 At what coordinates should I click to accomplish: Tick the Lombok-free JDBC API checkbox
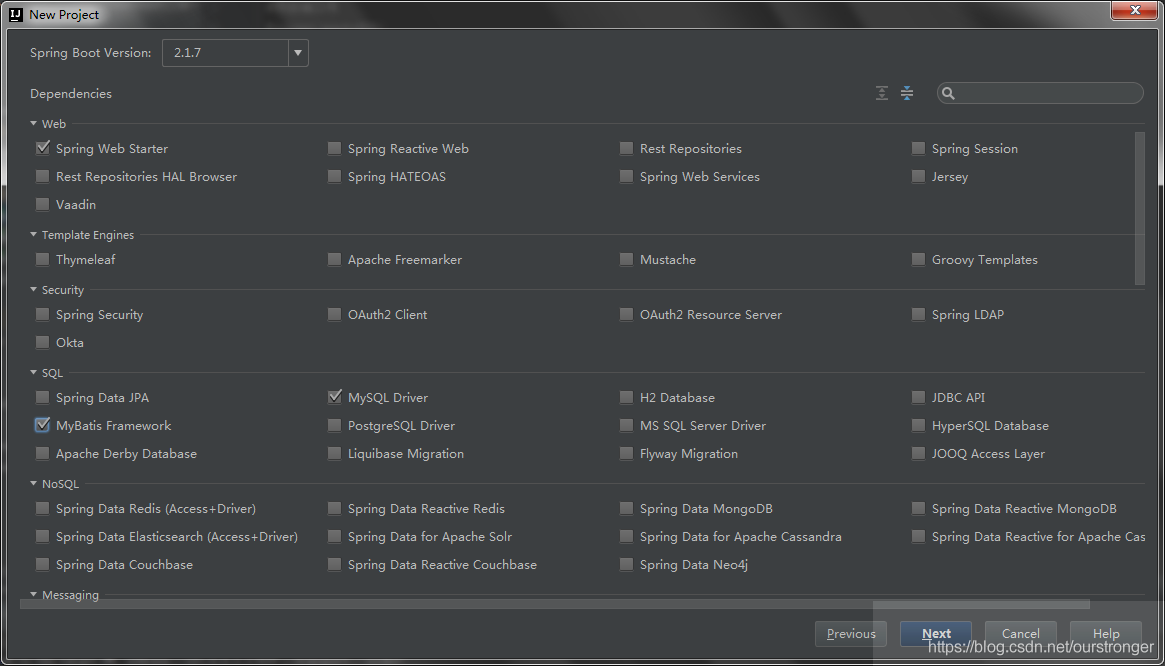click(x=918, y=398)
